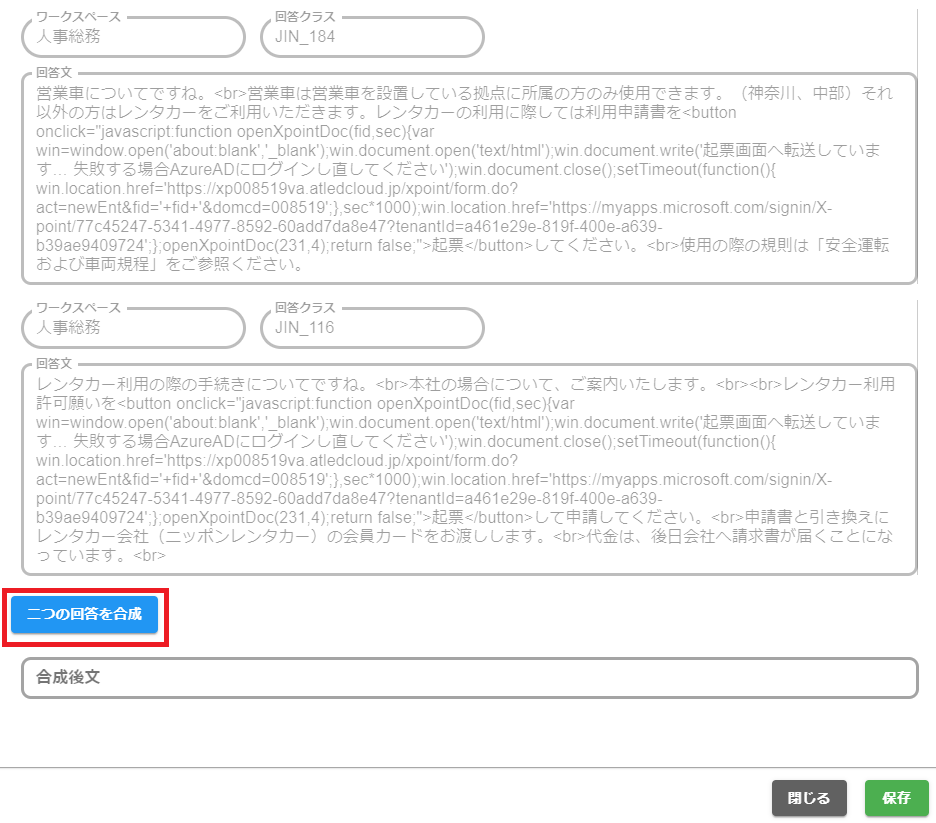
Task: Select the lower ワークスペース field showing 人事総務
Action: tap(132, 327)
